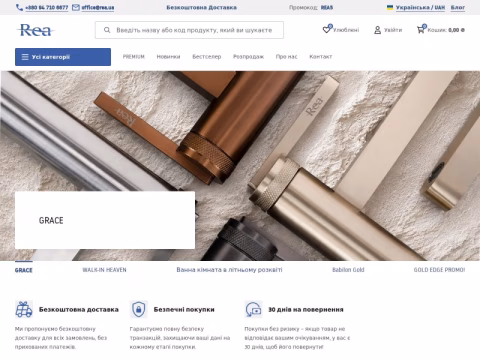
Task: Open the PREMIUM menu item
Action: (134, 57)
